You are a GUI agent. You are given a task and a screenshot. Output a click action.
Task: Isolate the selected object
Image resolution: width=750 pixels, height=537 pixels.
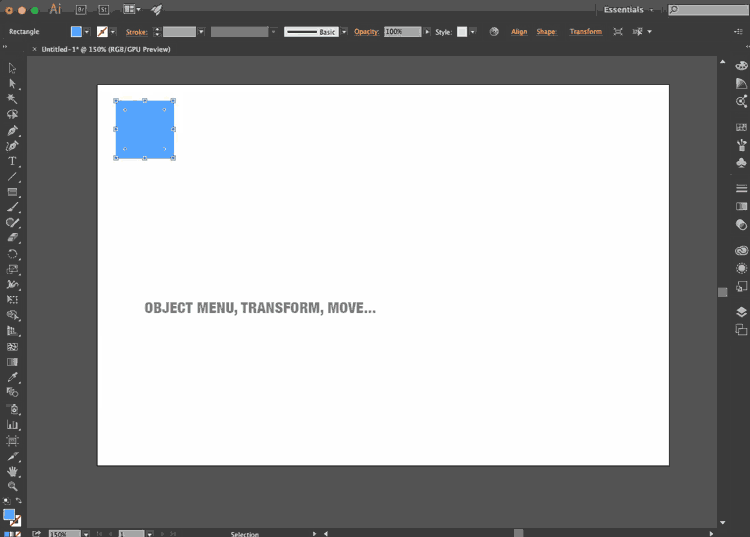[x=618, y=32]
